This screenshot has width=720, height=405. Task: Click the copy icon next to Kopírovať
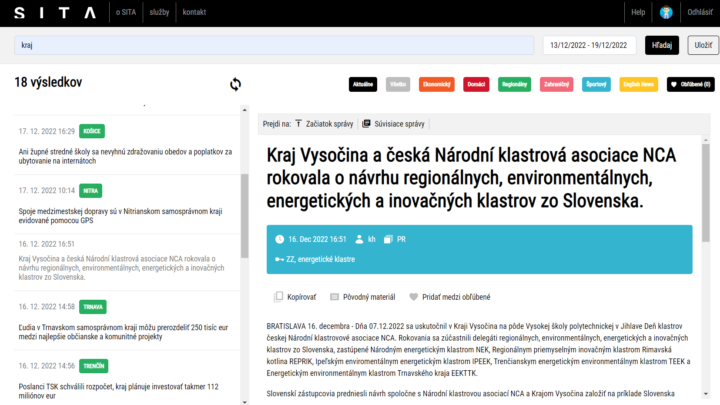point(278,297)
